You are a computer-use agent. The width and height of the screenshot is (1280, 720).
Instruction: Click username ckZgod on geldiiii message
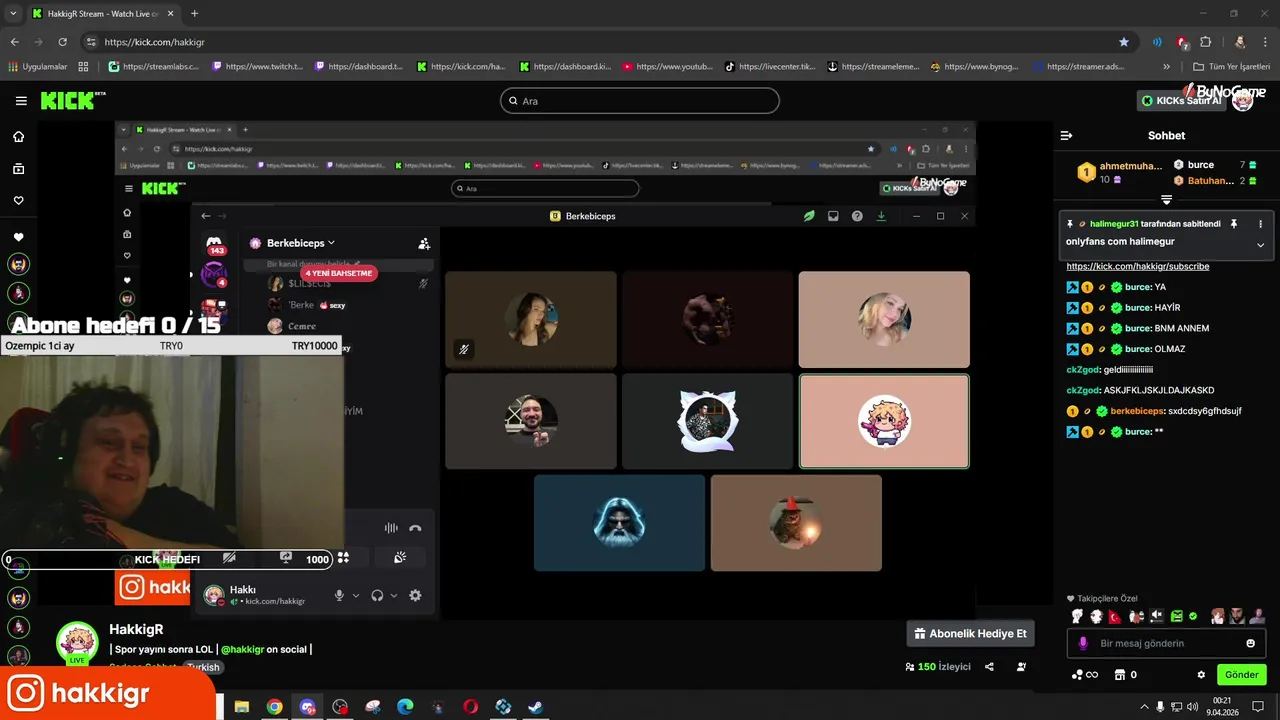pyautogui.click(x=1083, y=370)
